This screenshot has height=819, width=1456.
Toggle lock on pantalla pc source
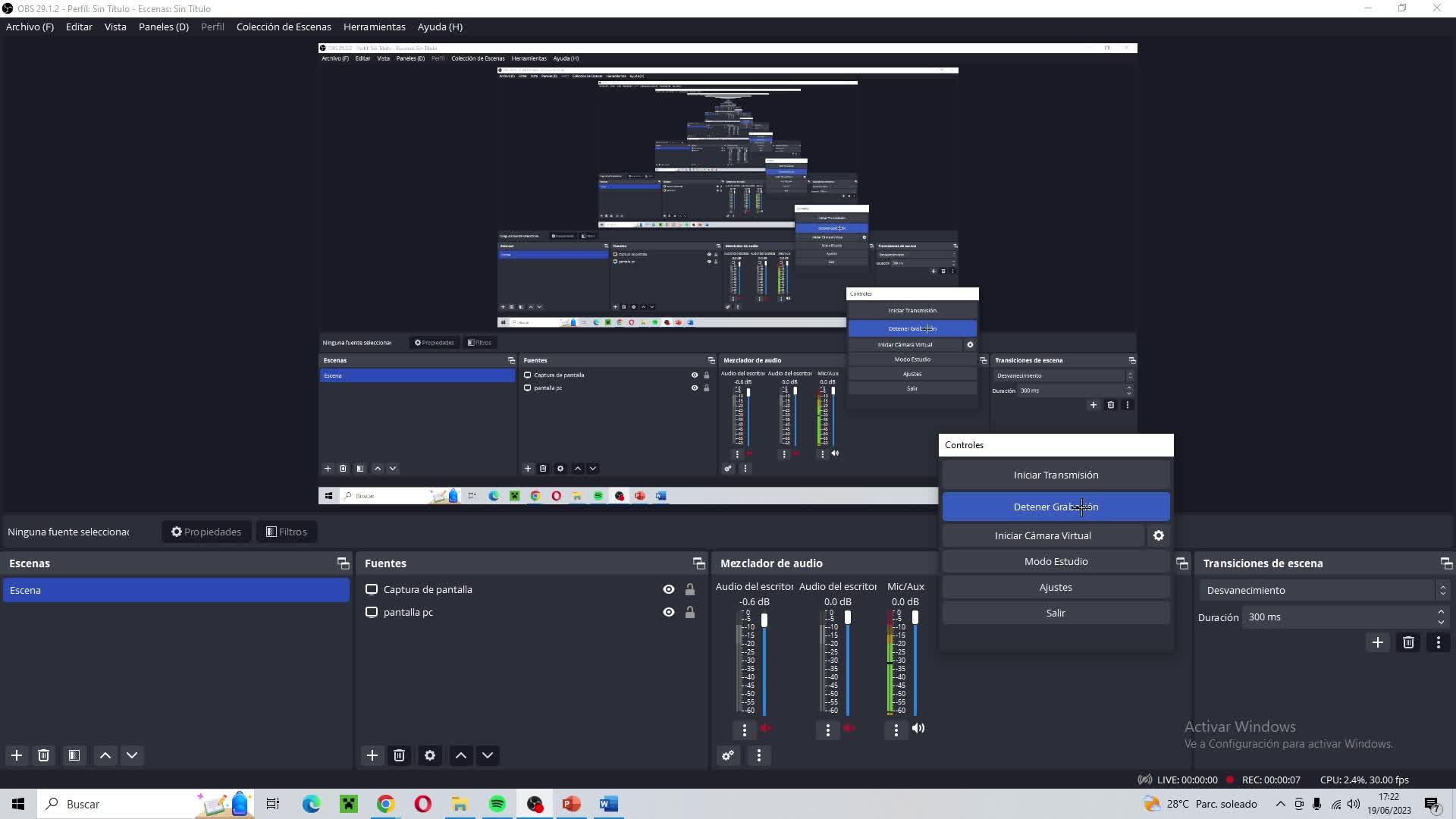[690, 612]
